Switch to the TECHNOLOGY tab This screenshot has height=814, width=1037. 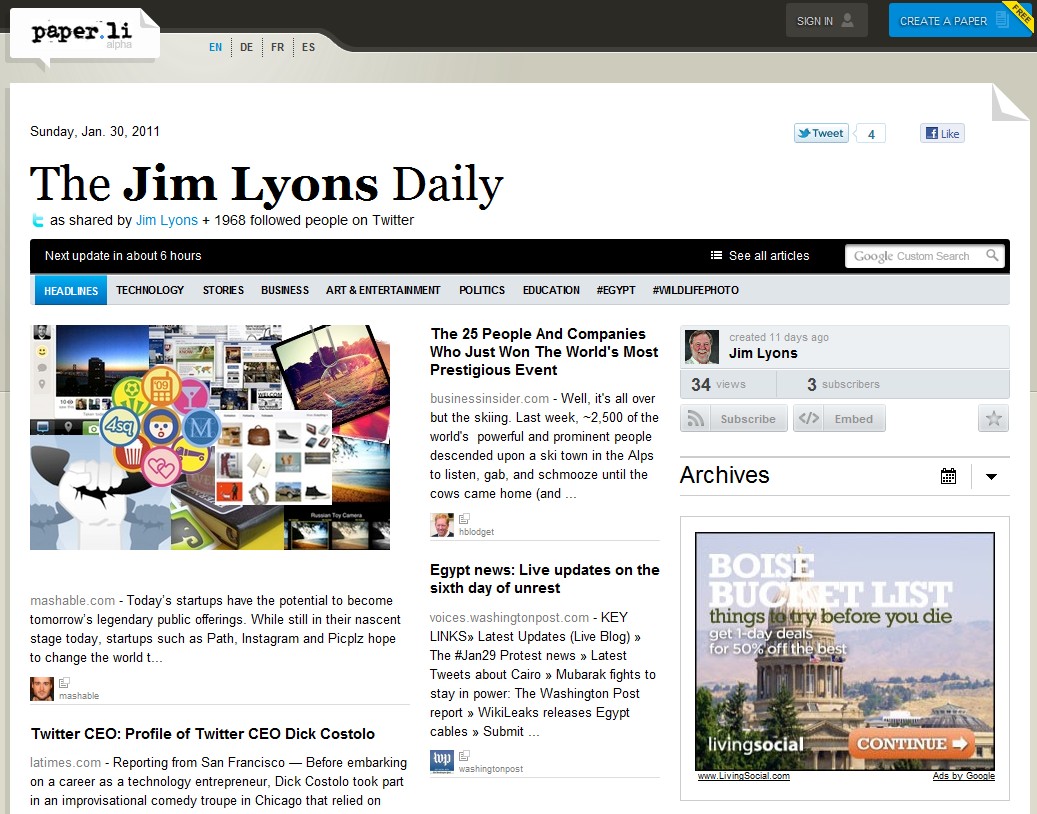150,290
